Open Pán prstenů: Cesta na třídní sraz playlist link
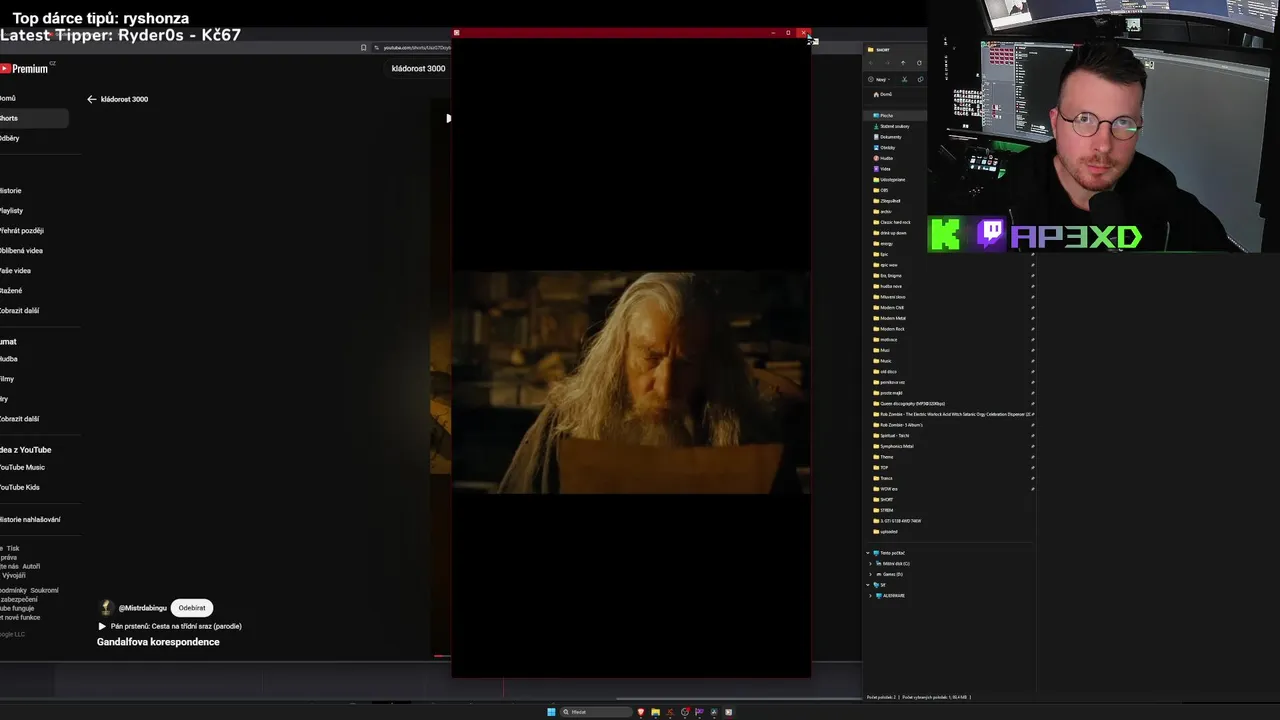1280x720 pixels. point(176,626)
